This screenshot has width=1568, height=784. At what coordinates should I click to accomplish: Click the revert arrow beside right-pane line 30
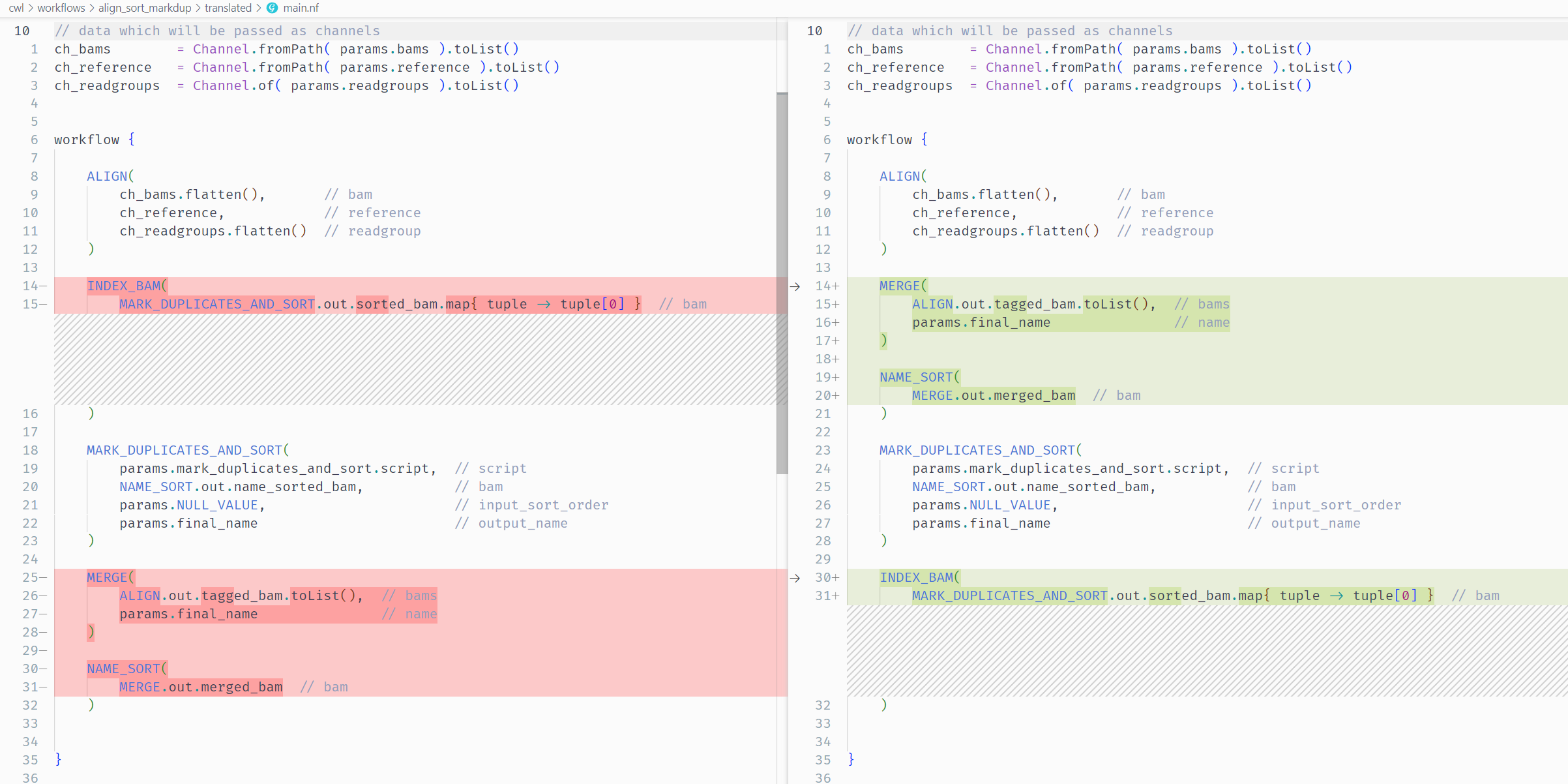(x=795, y=578)
